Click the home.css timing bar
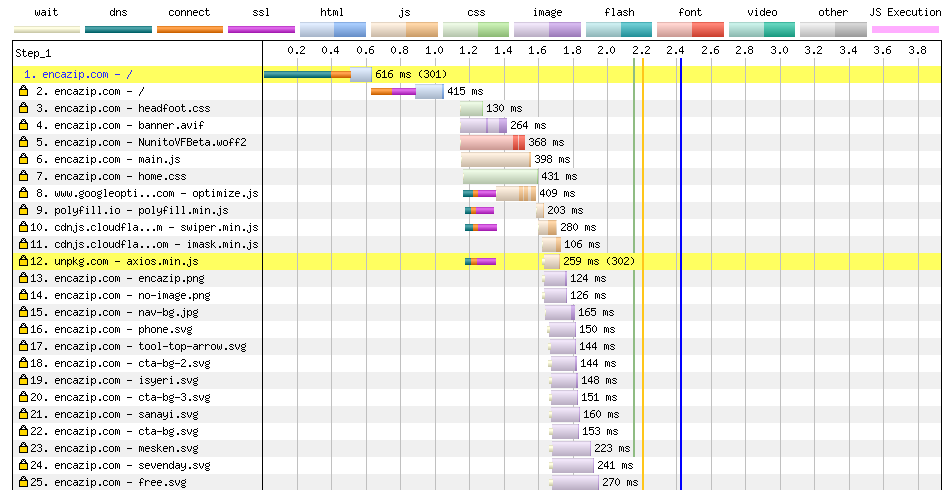This screenshot has width=948, height=490. pos(501,177)
